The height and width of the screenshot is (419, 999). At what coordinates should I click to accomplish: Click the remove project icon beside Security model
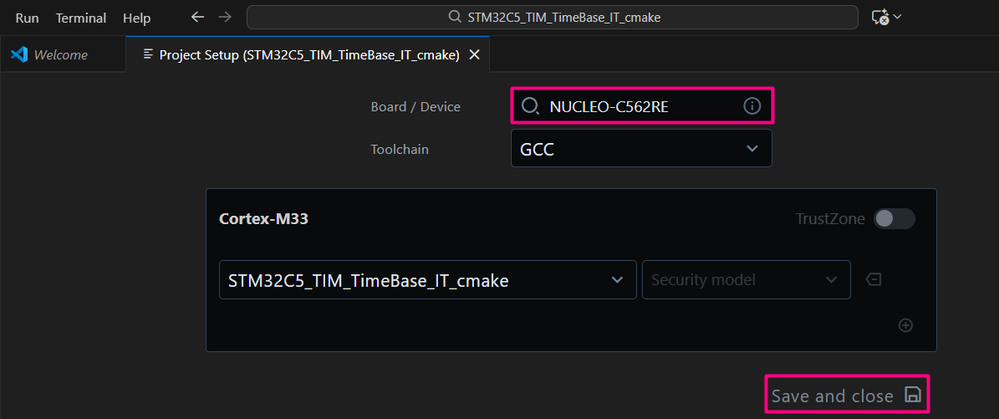click(873, 279)
